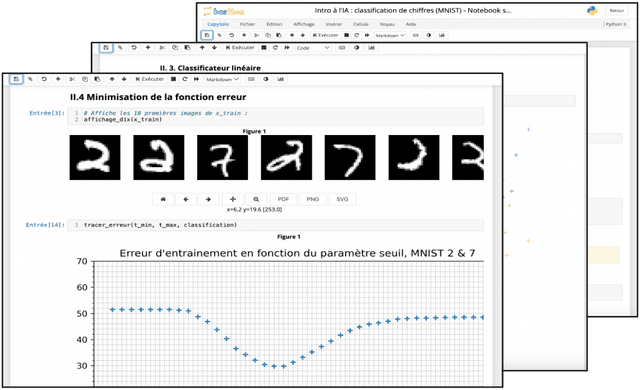The height and width of the screenshot is (390, 640).
Task: Open the Noyau menu
Action: (387, 24)
